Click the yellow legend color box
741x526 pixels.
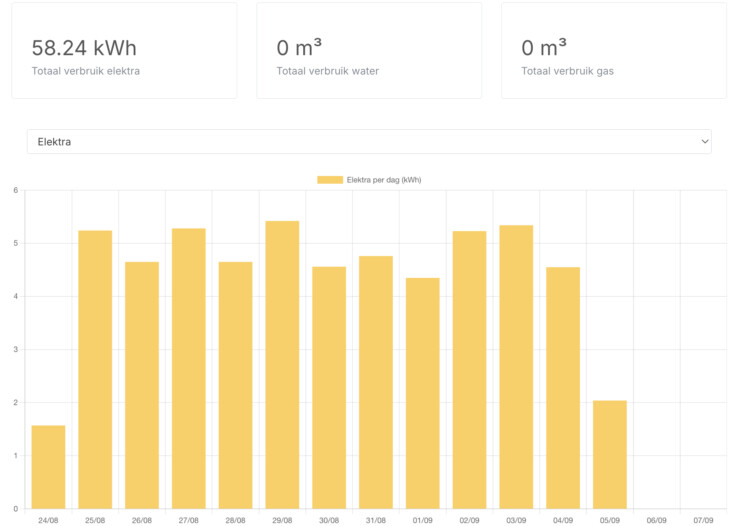329,180
